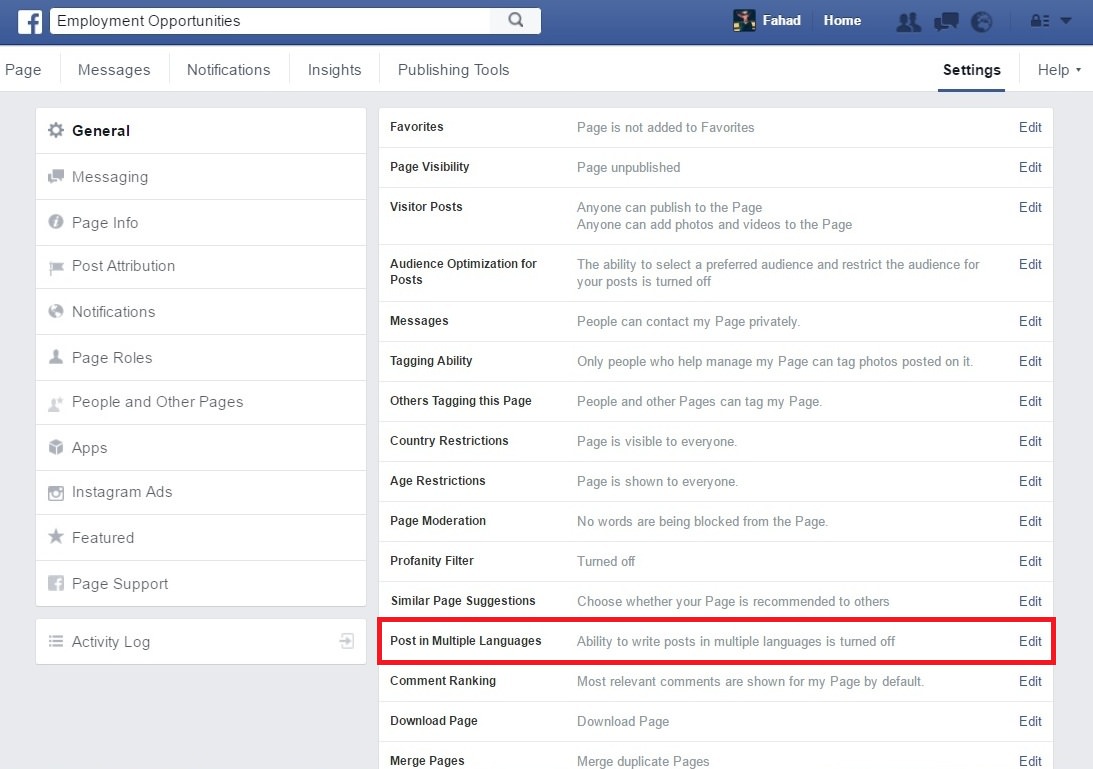Go to Home in the top bar
This screenshot has height=769, width=1093.
tap(842, 20)
